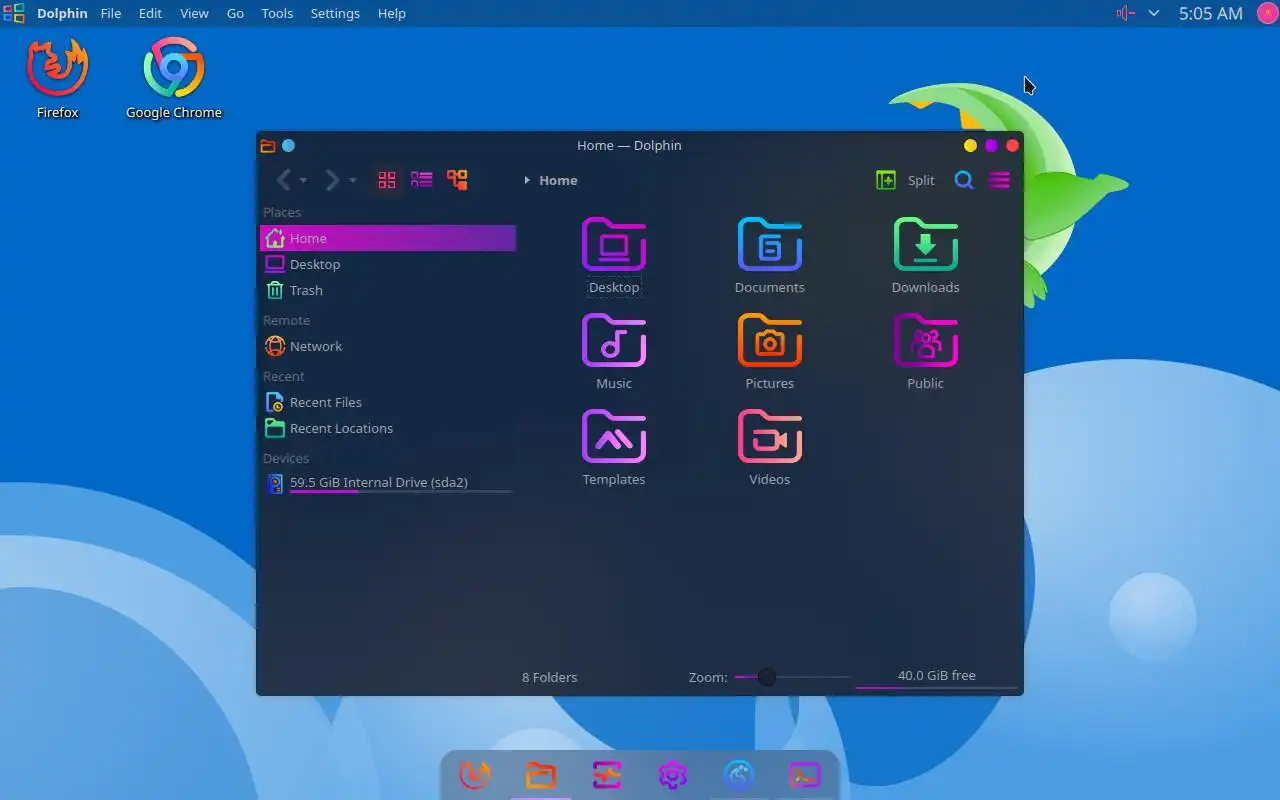Select the Downloads folder icon

(x=926, y=244)
